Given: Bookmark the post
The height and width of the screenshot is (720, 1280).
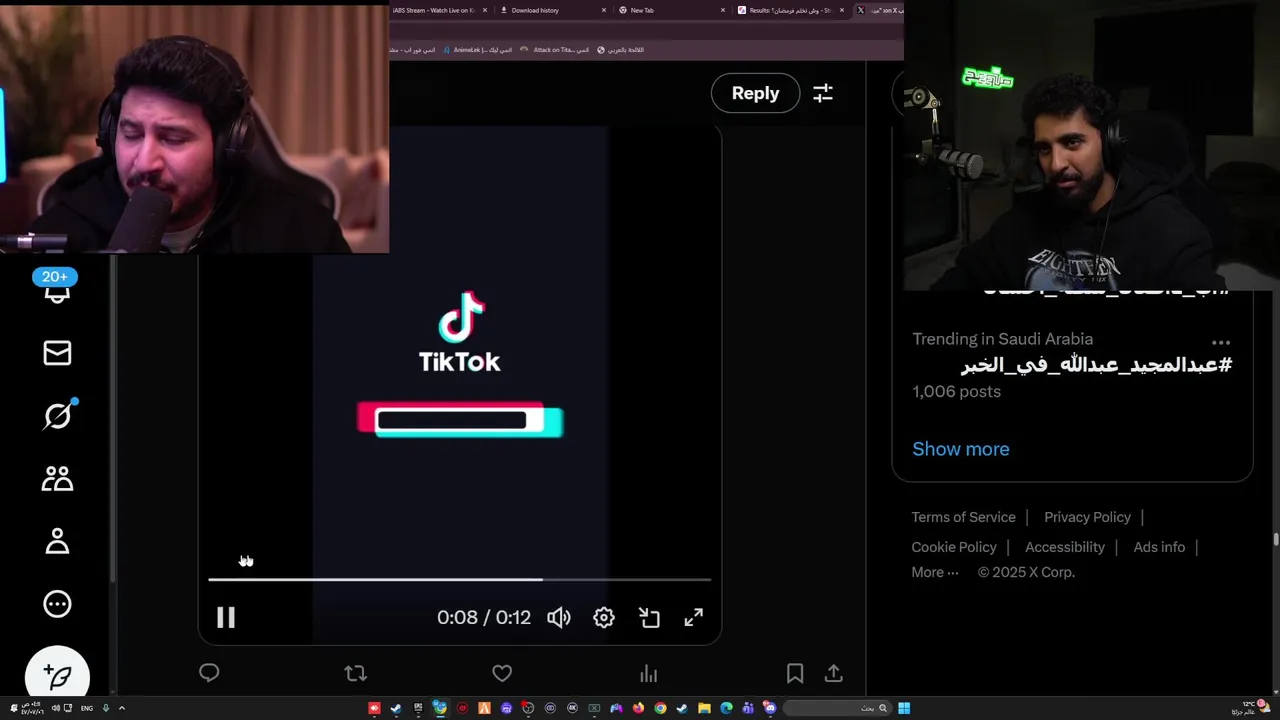Looking at the screenshot, I should [x=795, y=673].
